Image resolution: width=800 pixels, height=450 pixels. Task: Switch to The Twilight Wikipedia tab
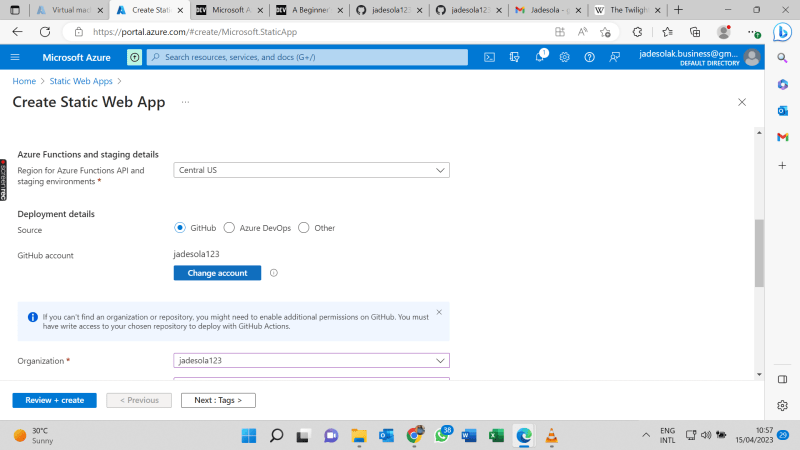click(x=627, y=10)
